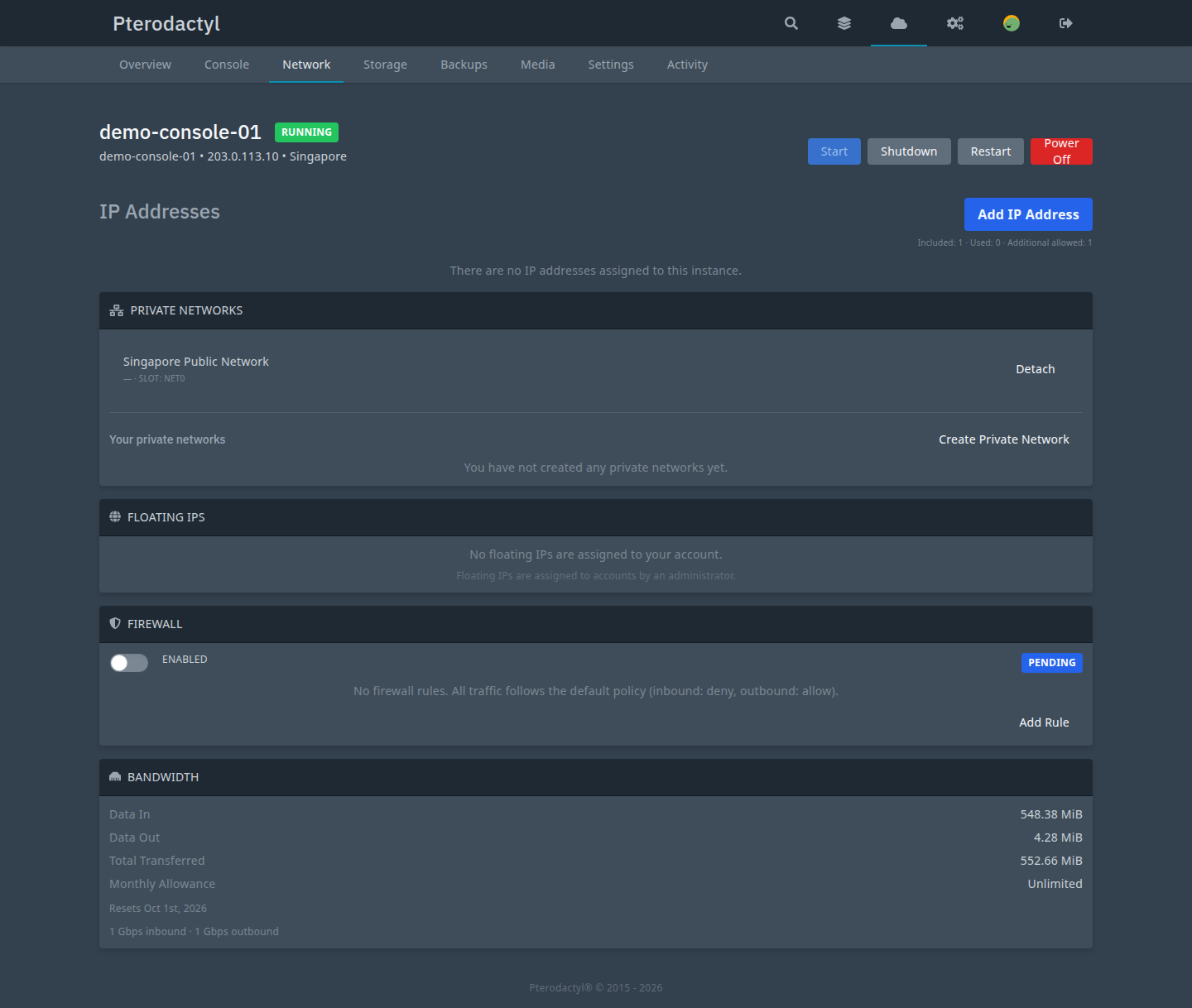The height and width of the screenshot is (1008, 1192).
Task: Click the Pterodactyl copyright footer text
Action: 596,988
